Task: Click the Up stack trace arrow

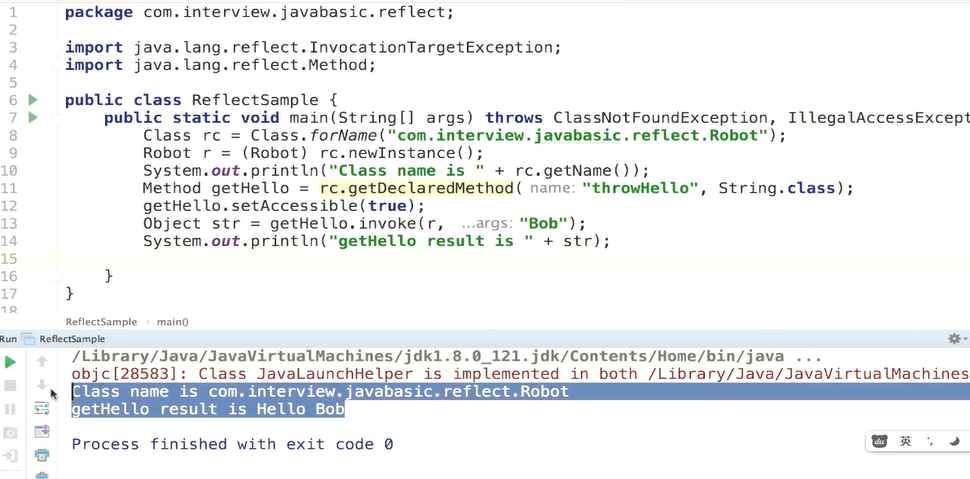Action: pyautogui.click(x=41, y=361)
